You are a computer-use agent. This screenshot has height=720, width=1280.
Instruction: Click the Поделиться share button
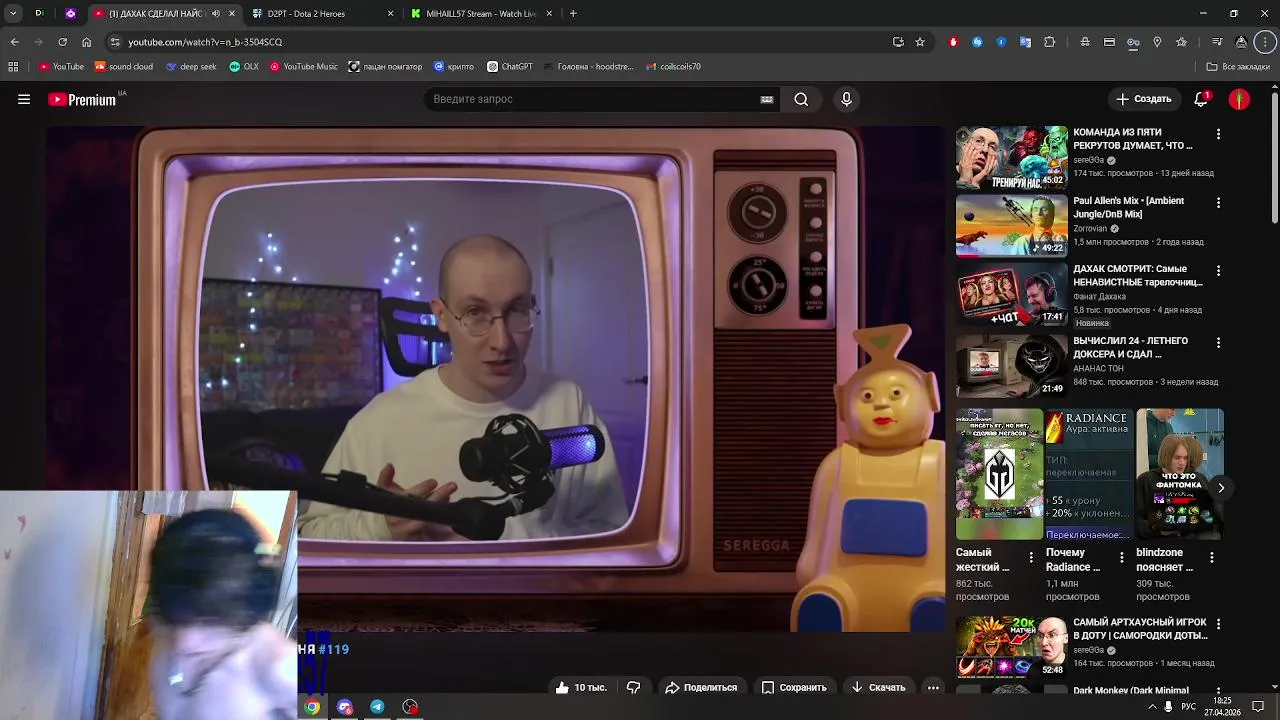(x=702, y=687)
